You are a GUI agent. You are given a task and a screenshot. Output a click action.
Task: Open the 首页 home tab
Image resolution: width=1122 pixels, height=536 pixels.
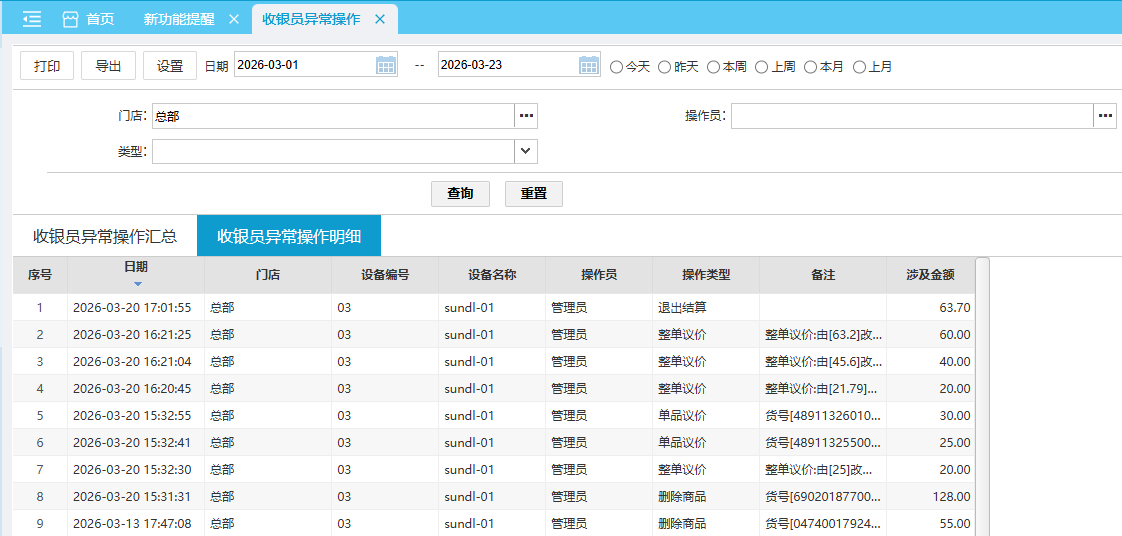tap(88, 19)
